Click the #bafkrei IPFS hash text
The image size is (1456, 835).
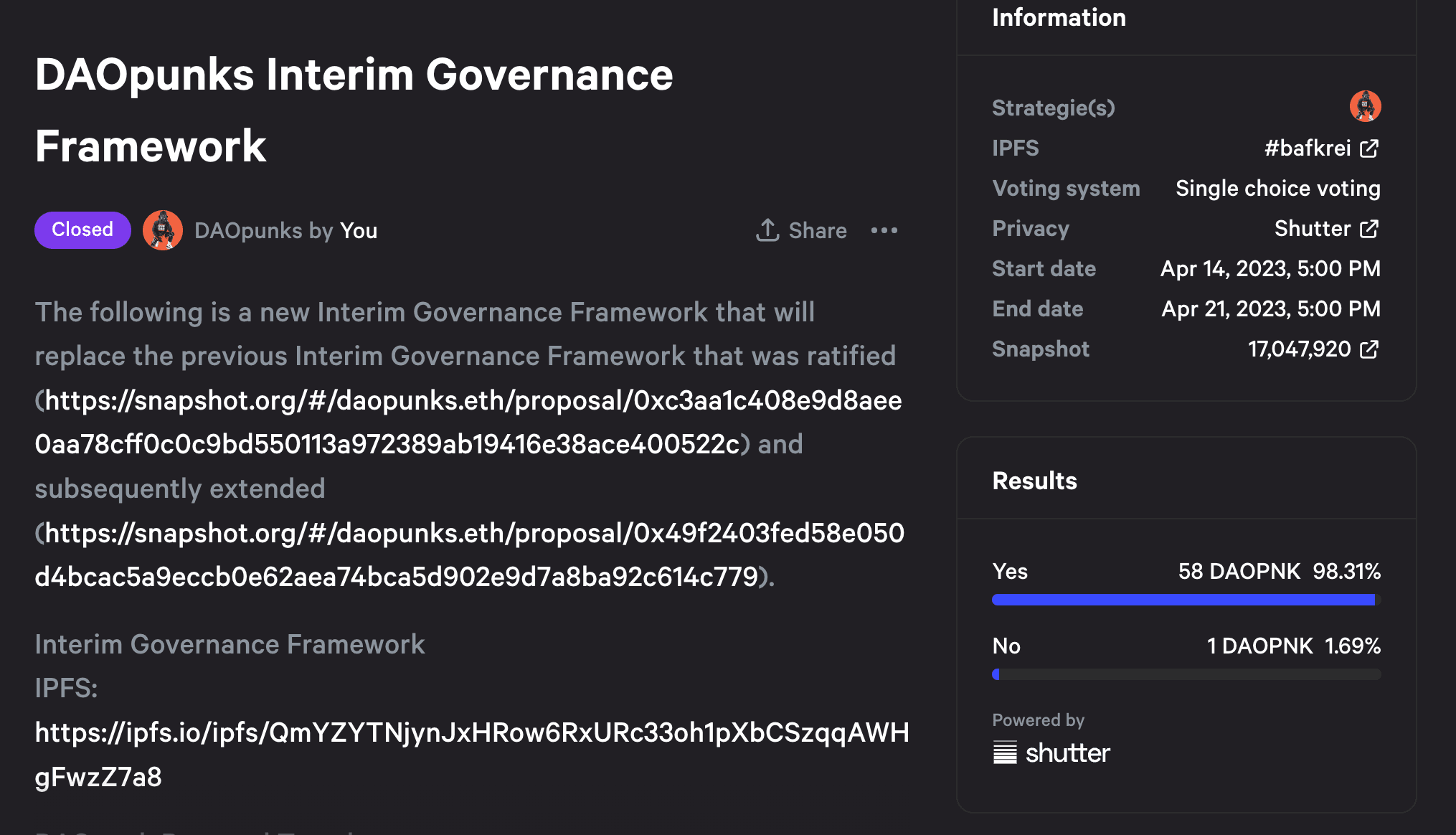point(1308,148)
